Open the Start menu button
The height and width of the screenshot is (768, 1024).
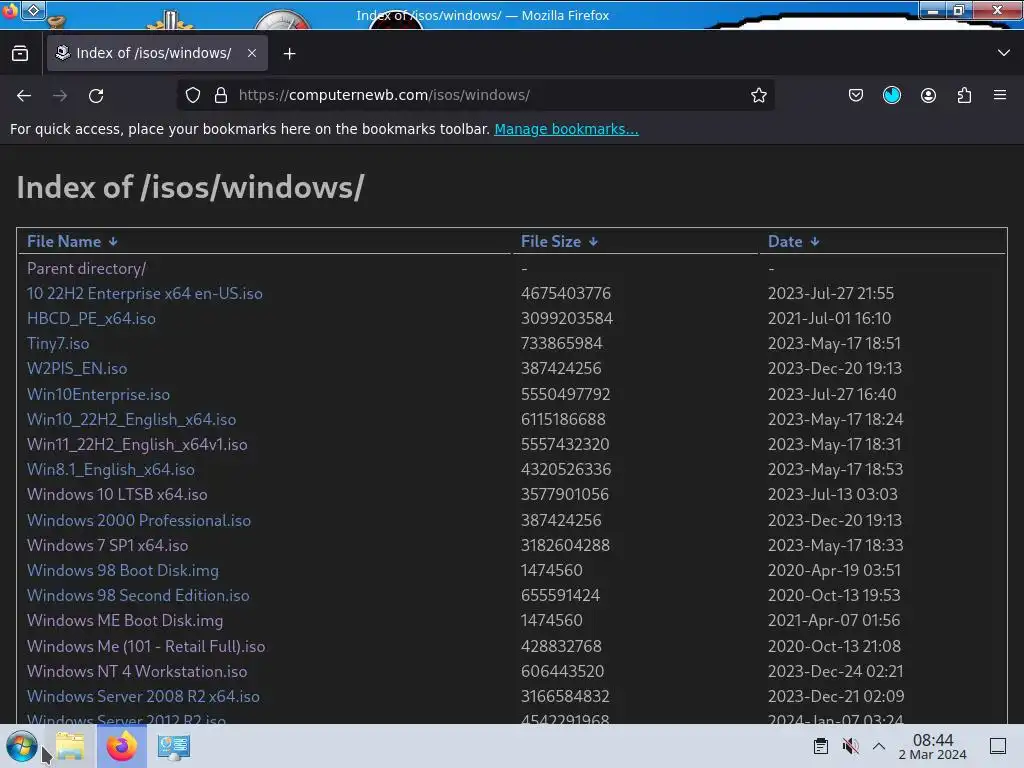21,746
